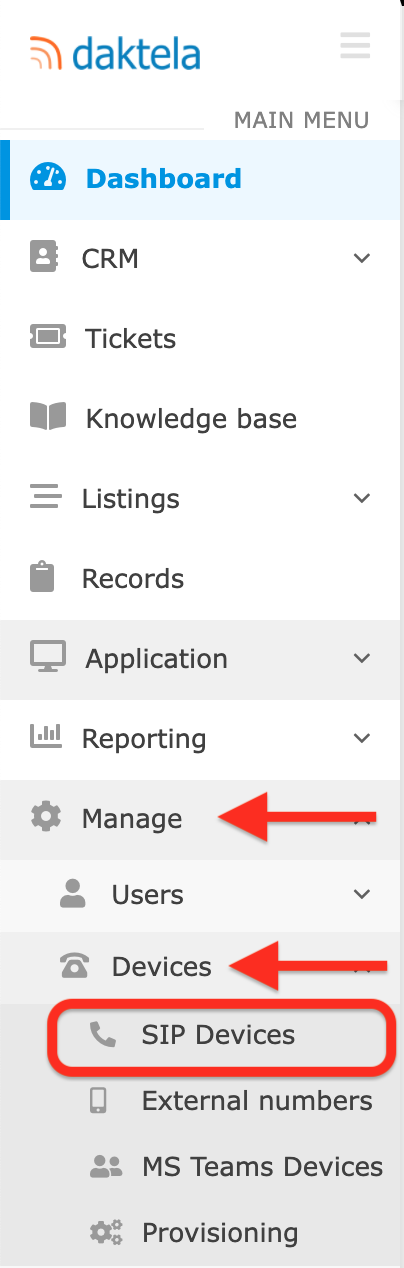
Task: Click the Records clipboard icon
Action: [43, 578]
